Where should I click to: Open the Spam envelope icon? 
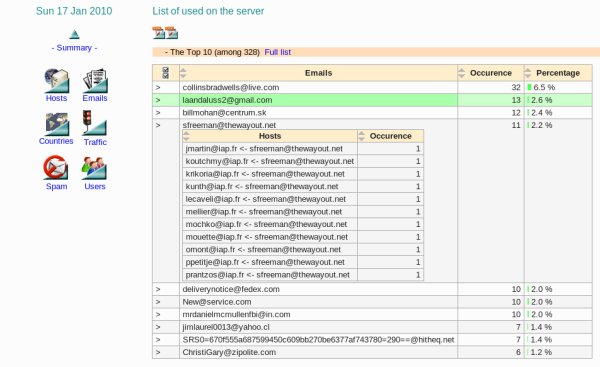coord(56,167)
